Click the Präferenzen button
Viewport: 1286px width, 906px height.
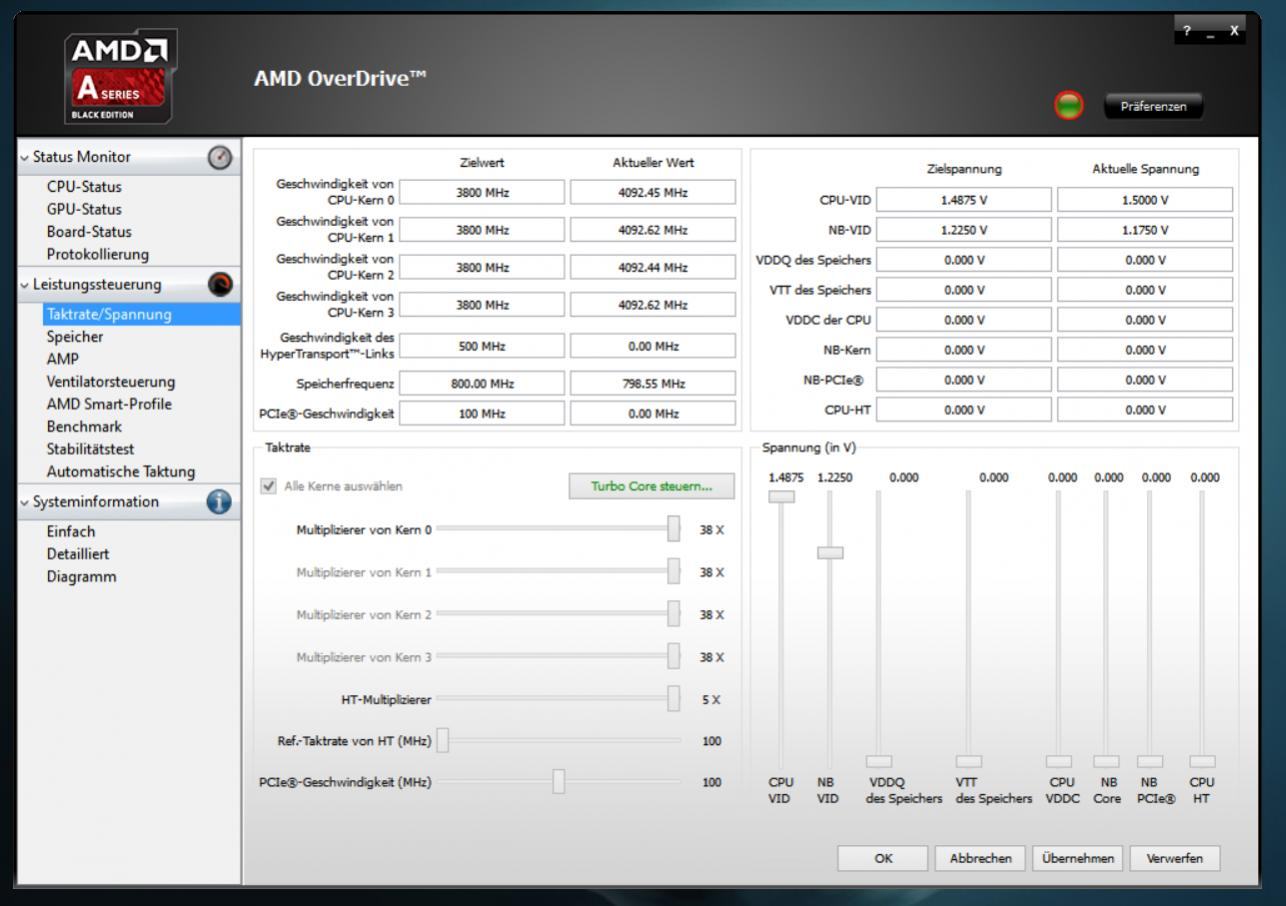[x=1154, y=105]
